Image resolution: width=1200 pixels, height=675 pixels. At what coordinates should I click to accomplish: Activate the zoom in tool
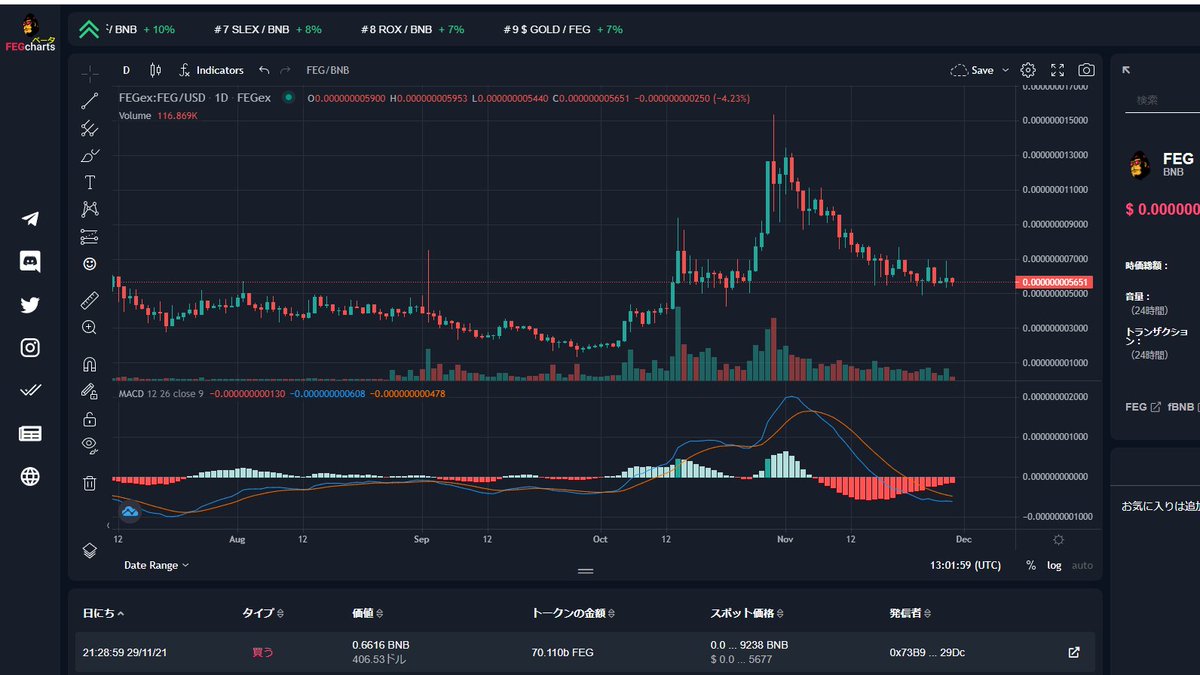click(x=89, y=327)
